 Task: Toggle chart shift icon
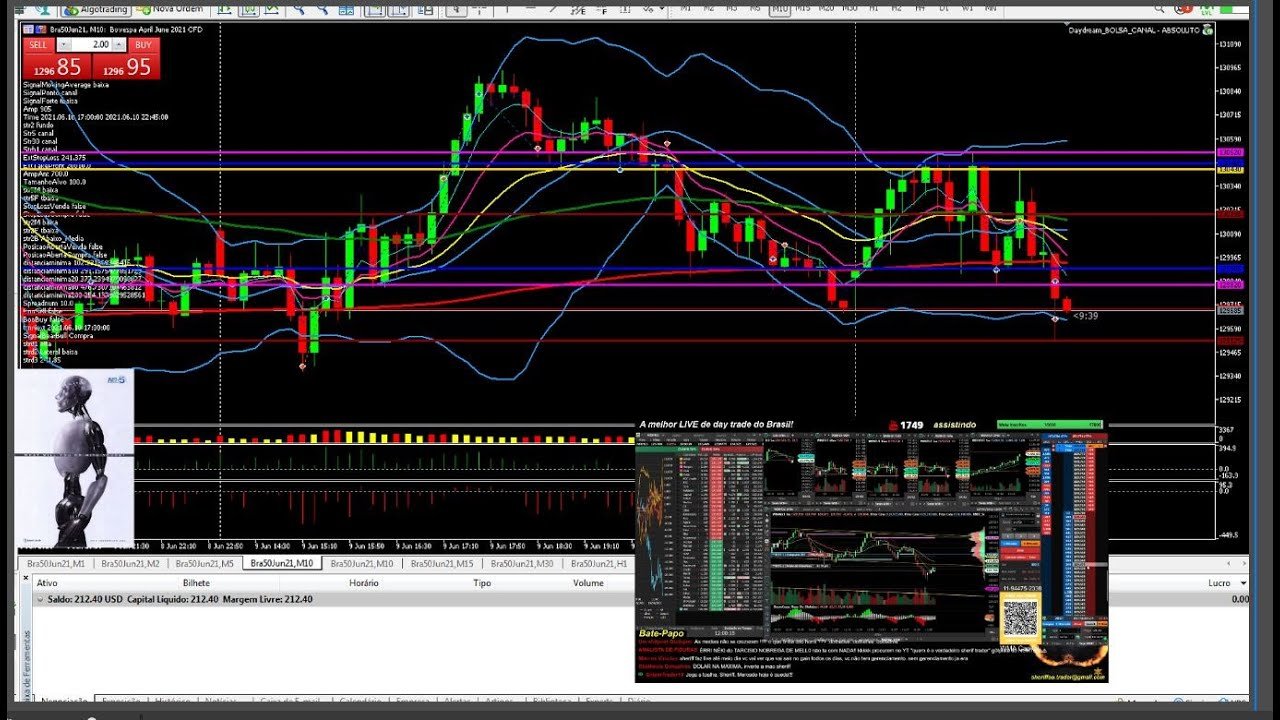[399, 10]
